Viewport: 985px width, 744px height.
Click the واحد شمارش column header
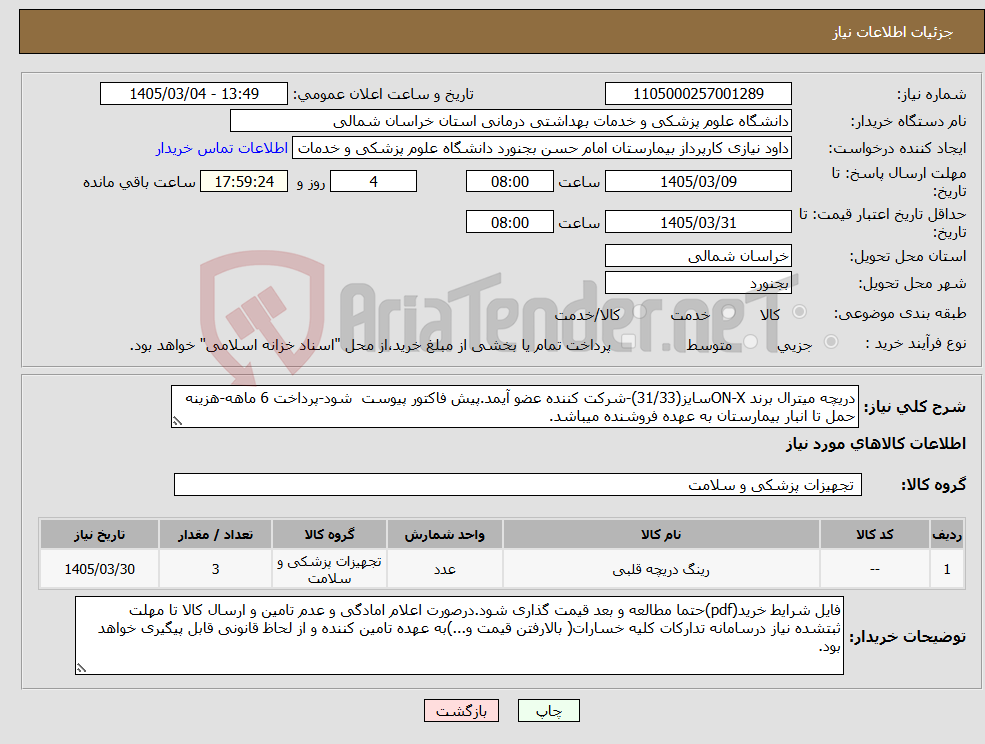(x=445, y=535)
